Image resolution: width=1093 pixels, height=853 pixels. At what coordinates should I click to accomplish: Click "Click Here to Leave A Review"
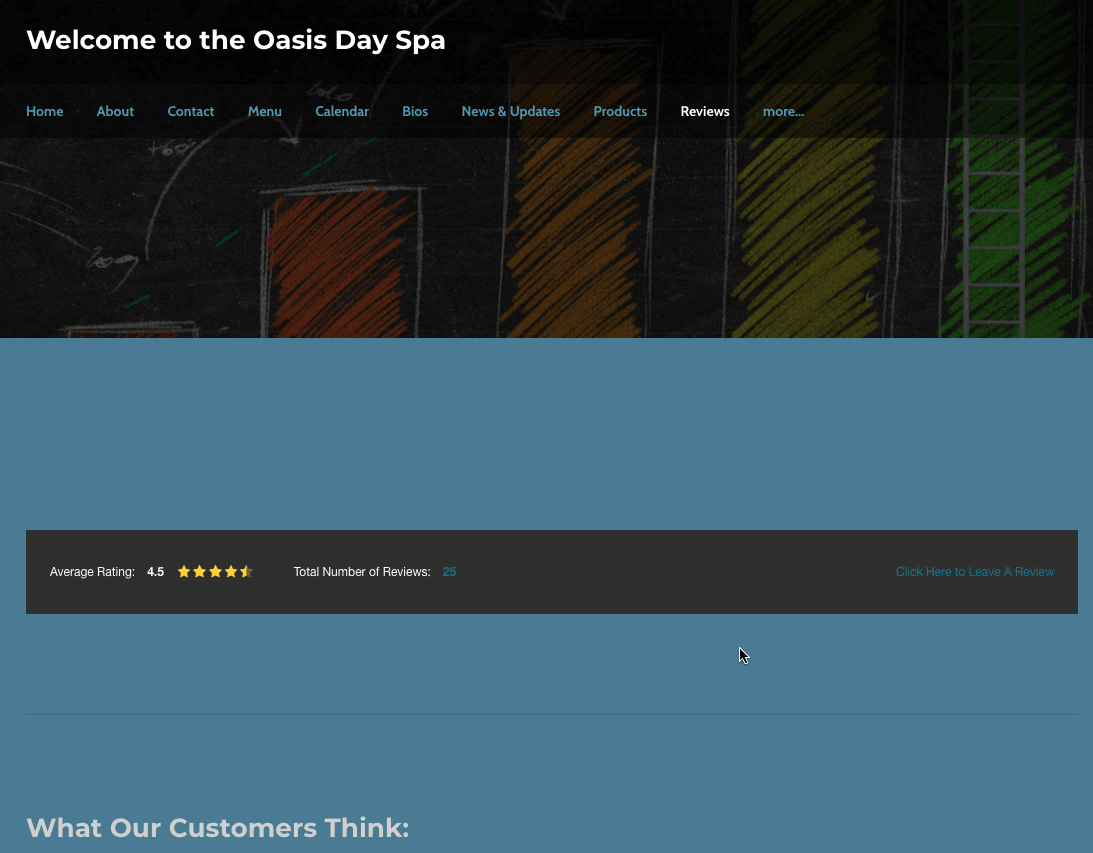975,571
